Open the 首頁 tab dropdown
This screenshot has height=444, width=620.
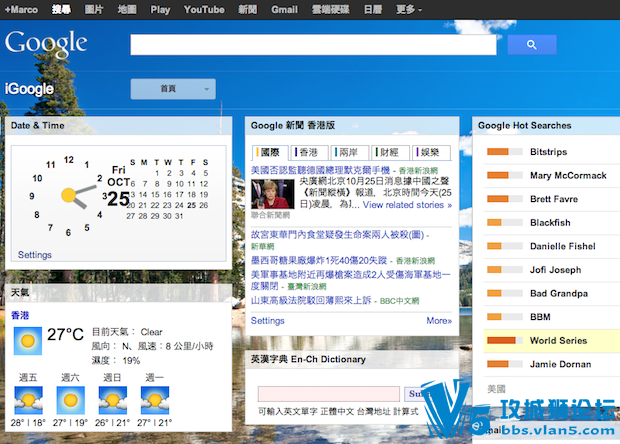point(173,89)
